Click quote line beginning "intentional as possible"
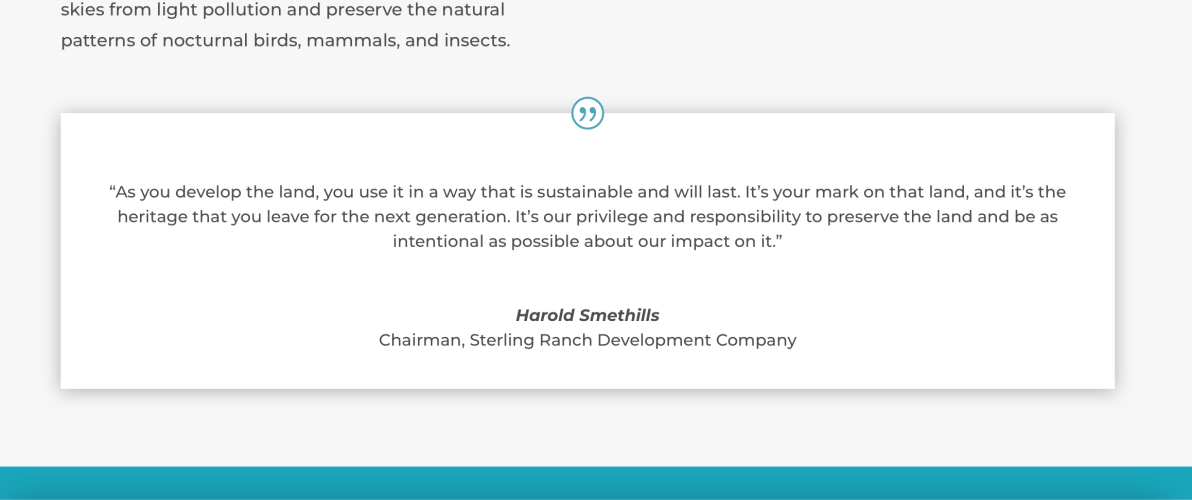 pyautogui.click(x=588, y=242)
